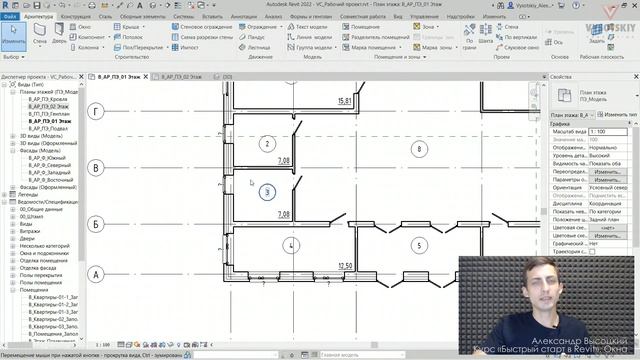
Task: Switch to the Аннотации ribbon tab
Action: point(244,16)
